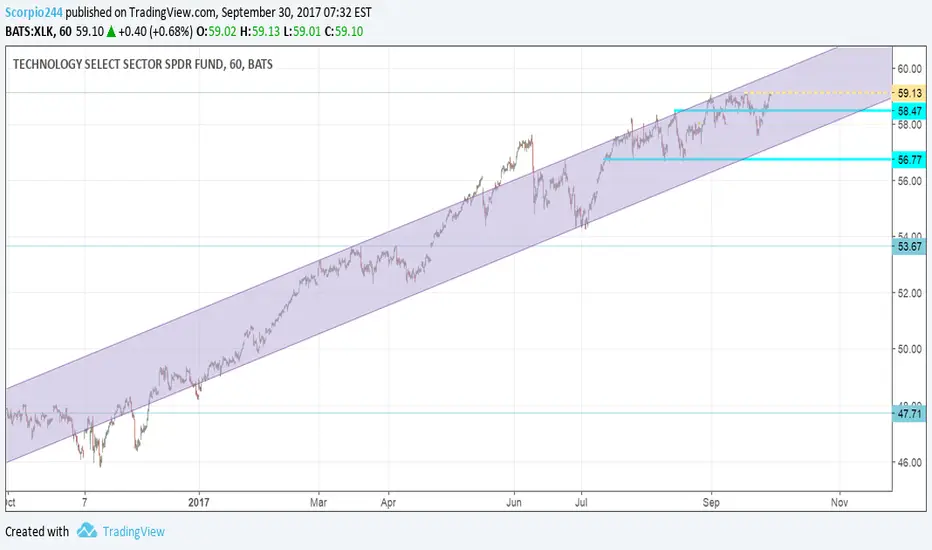Click the 56.00 price axis tick
The image size is (932, 550).
[x=909, y=181]
